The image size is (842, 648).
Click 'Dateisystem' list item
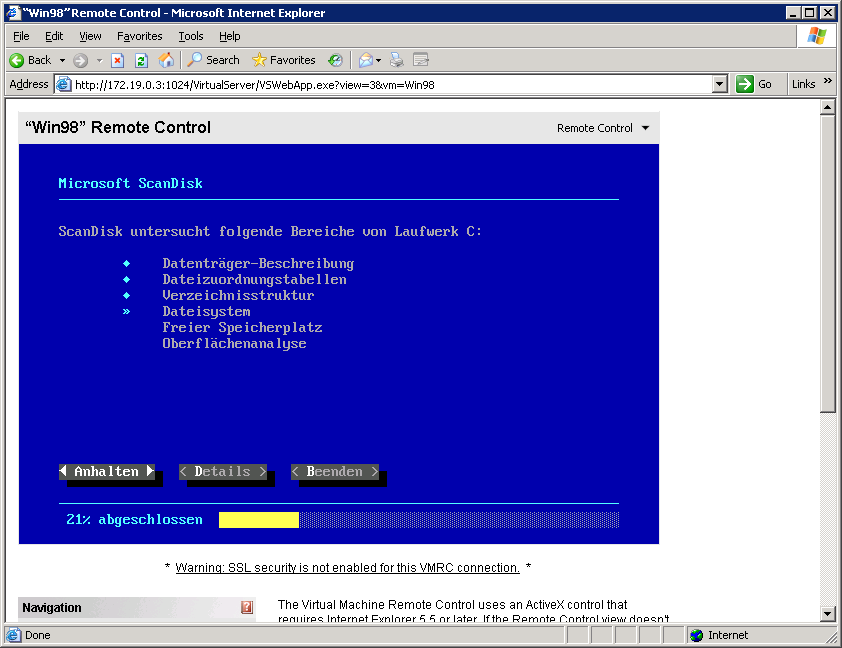[x=207, y=312]
